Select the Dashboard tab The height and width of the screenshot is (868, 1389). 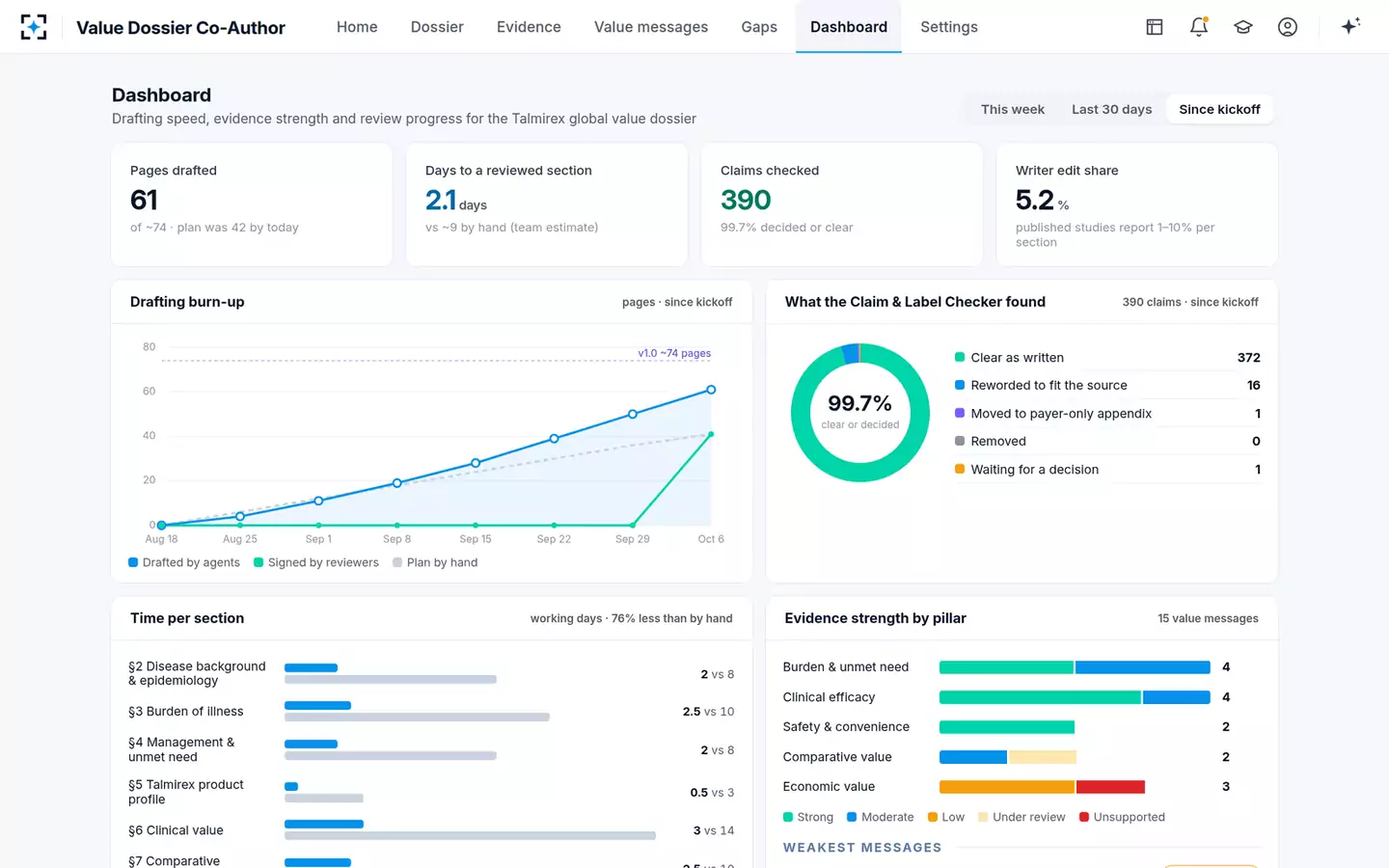849,27
